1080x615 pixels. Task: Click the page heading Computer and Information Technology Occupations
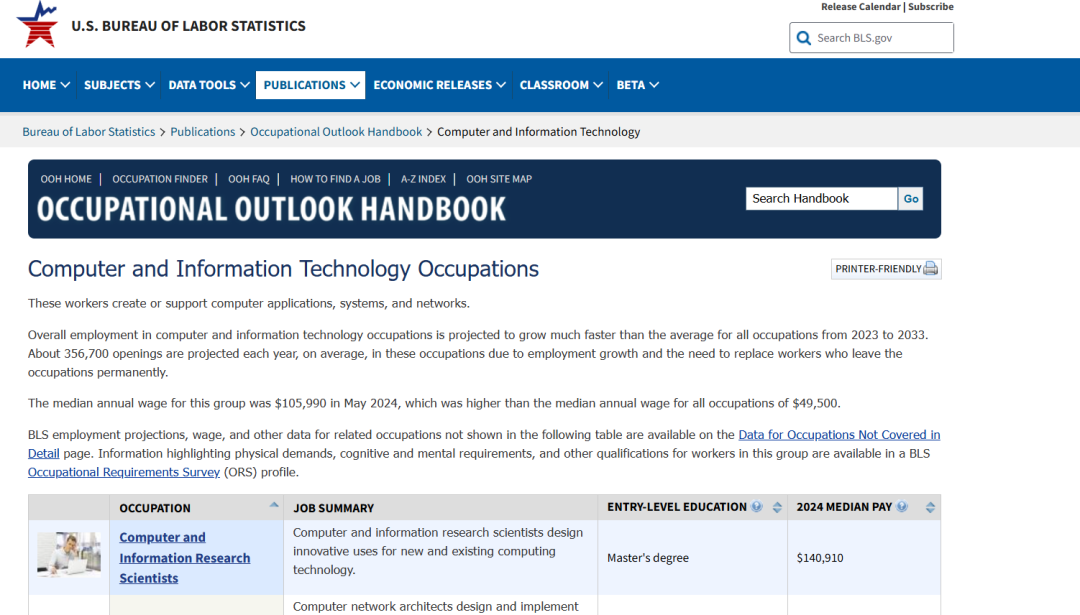pyautogui.click(x=283, y=269)
